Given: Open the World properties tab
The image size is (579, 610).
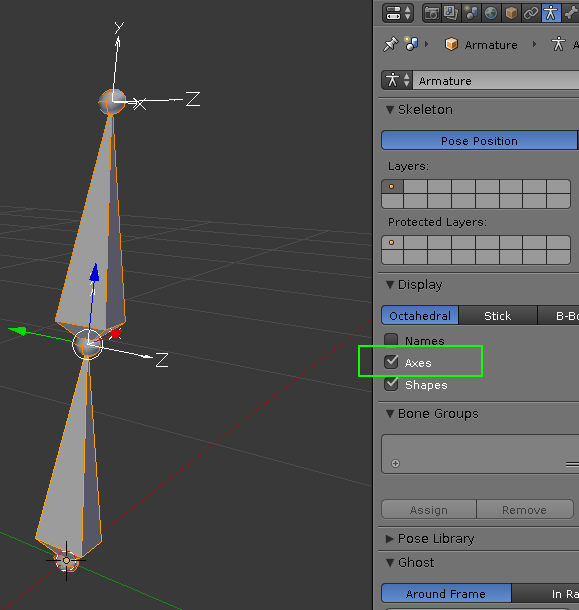Looking at the screenshot, I should pyautogui.click(x=491, y=13).
